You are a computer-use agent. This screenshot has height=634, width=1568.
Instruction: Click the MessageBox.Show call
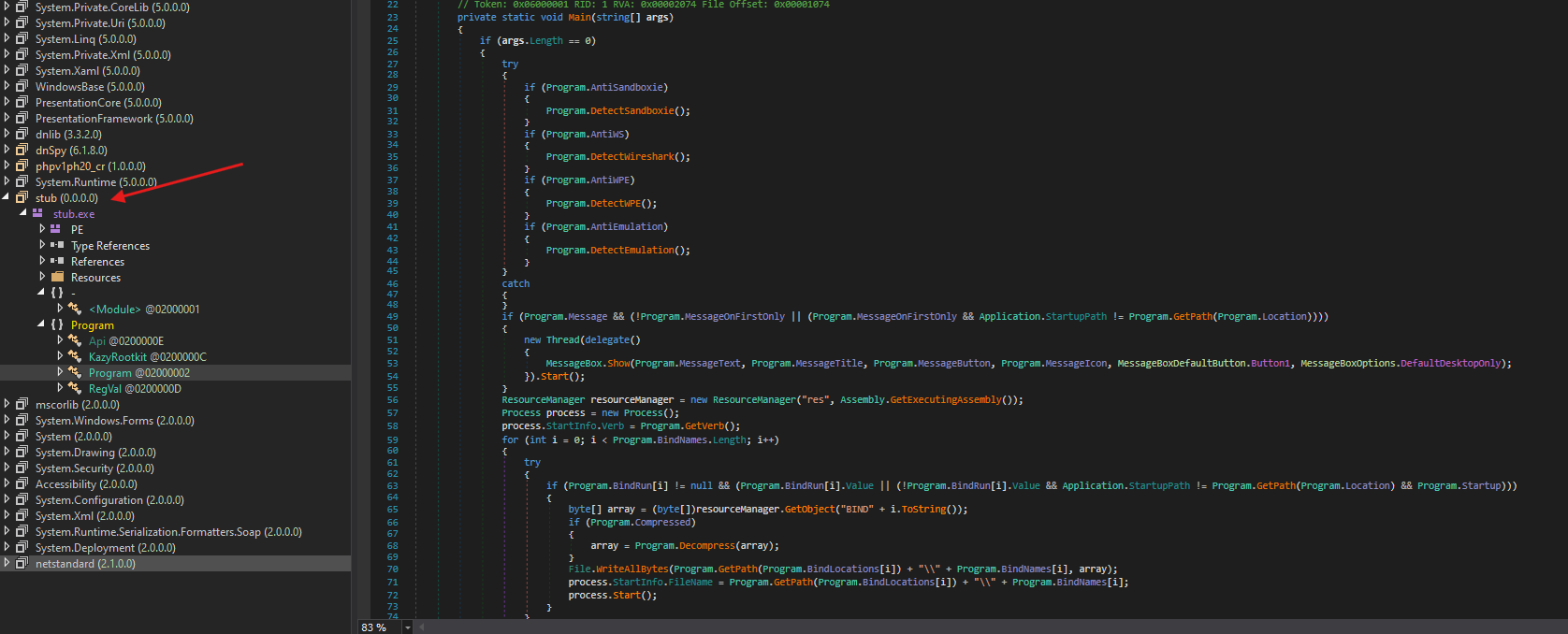(x=588, y=364)
